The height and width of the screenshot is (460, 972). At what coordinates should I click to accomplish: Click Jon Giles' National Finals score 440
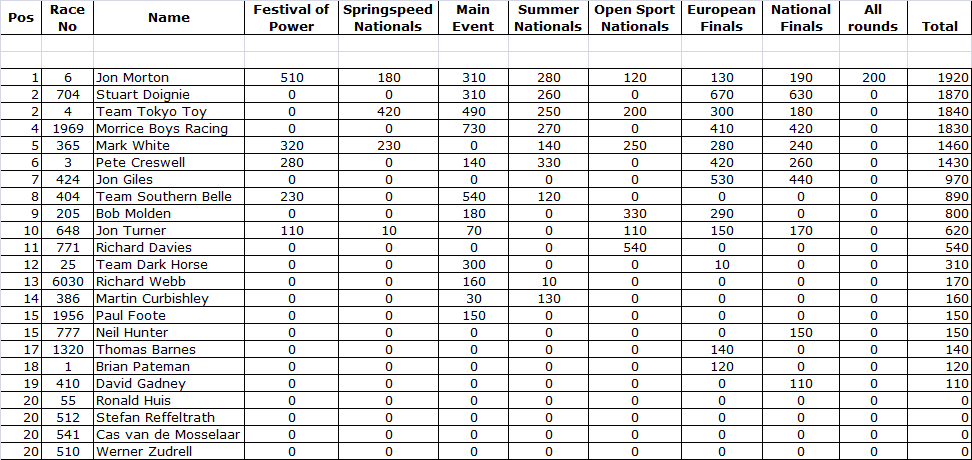pyautogui.click(x=801, y=179)
